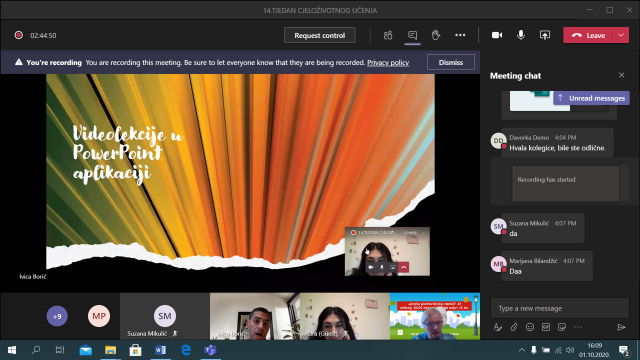Click Marijana Bilandžić's avatar in chat
640x360 pixels.
498,264
